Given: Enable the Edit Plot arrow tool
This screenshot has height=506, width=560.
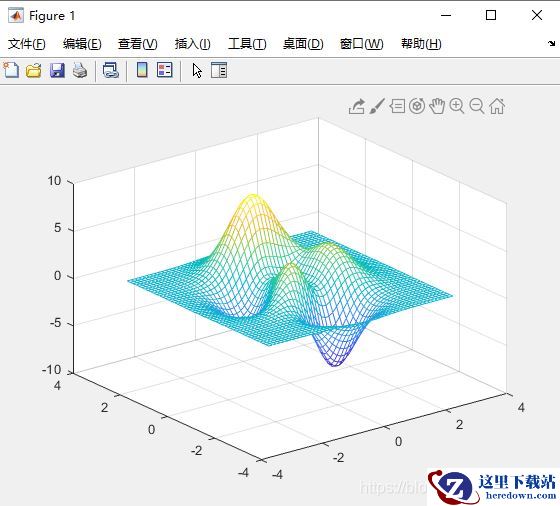Looking at the screenshot, I should tap(197, 70).
